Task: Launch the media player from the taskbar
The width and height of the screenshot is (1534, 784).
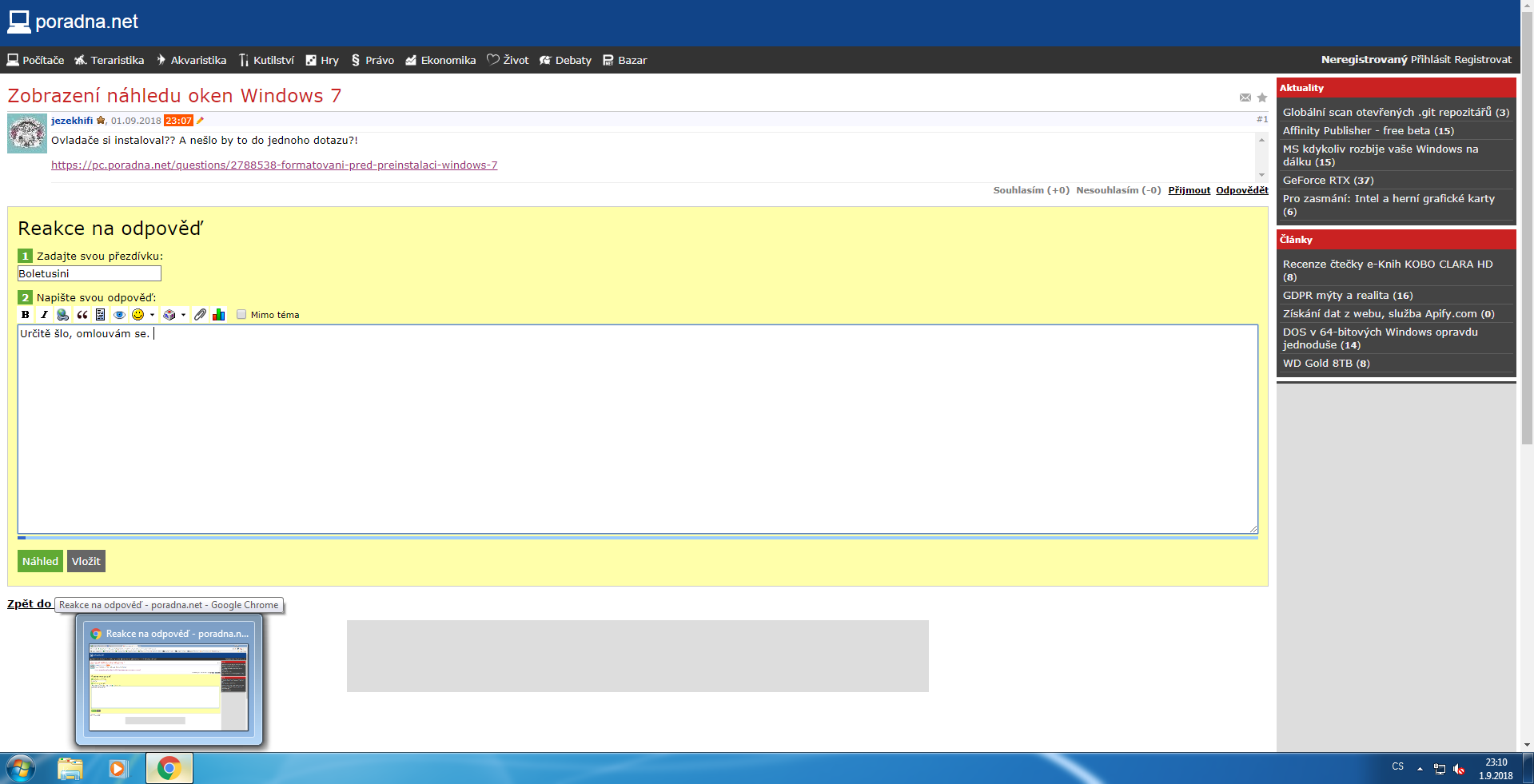Action: click(x=118, y=769)
